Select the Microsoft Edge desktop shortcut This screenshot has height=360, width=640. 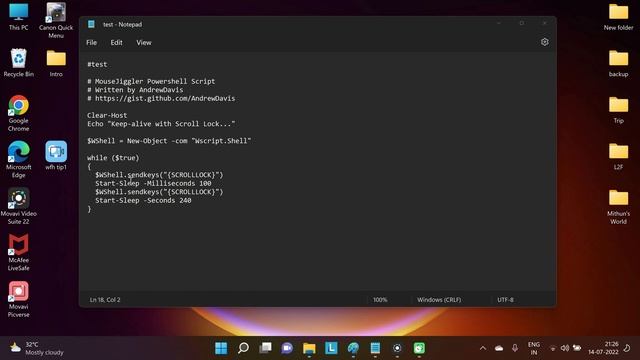click(19, 160)
